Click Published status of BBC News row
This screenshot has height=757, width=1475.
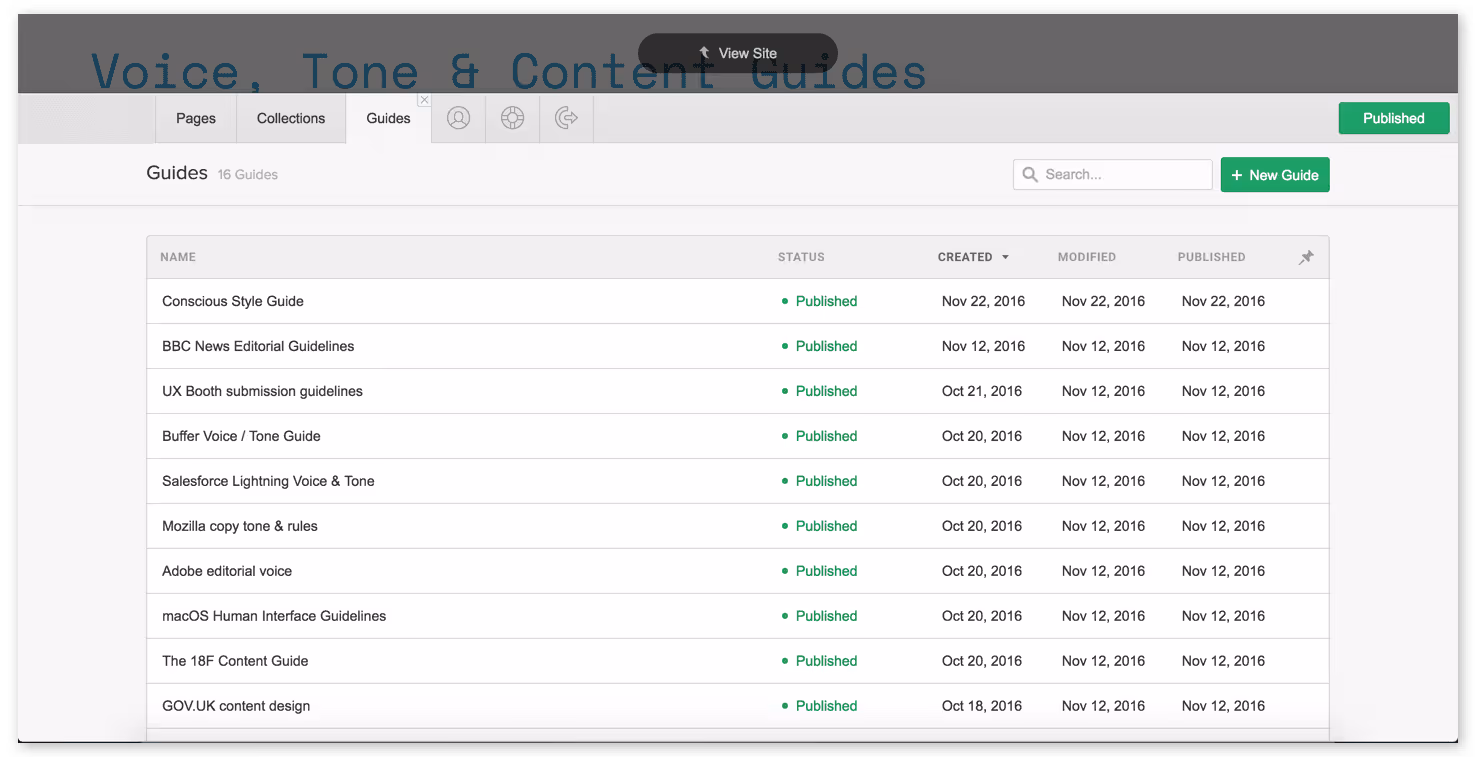tap(820, 346)
